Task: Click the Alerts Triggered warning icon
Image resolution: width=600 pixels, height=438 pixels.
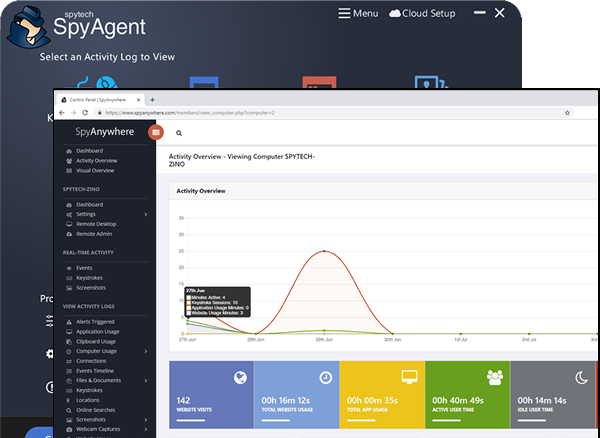Action: coord(68,322)
